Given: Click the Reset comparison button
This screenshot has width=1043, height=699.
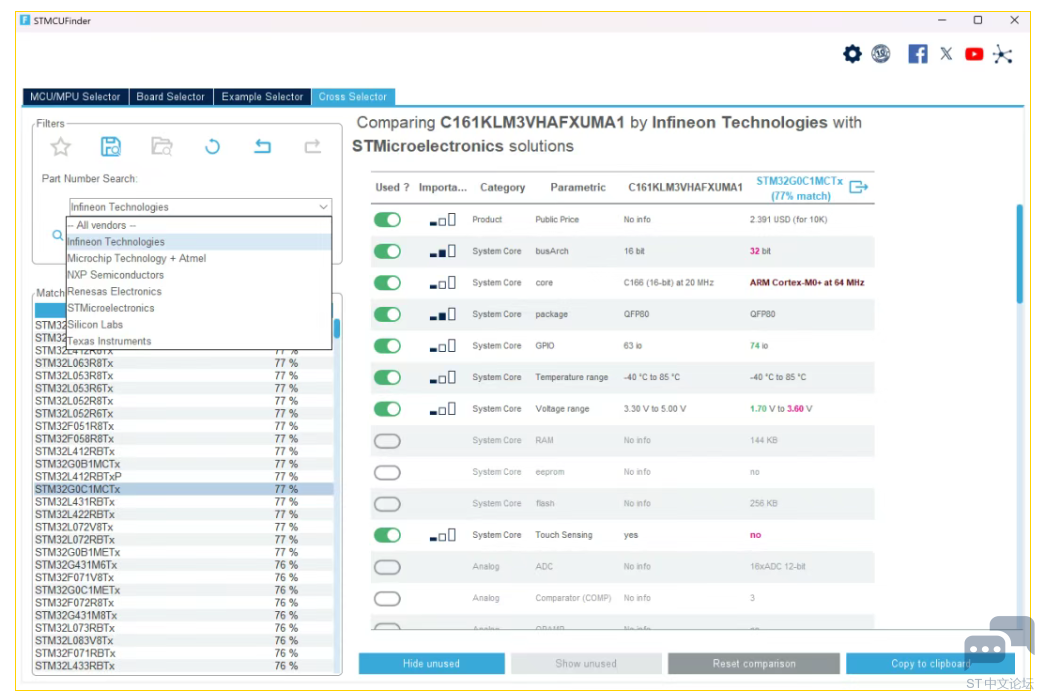Looking at the screenshot, I should pos(754,663).
